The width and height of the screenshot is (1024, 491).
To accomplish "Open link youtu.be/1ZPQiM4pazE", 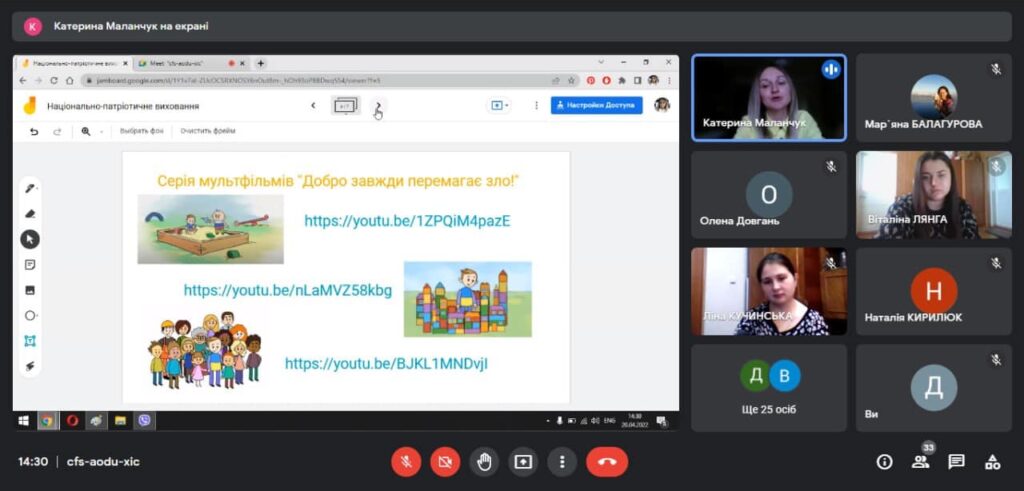I will pyautogui.click(x=407, y=221).
